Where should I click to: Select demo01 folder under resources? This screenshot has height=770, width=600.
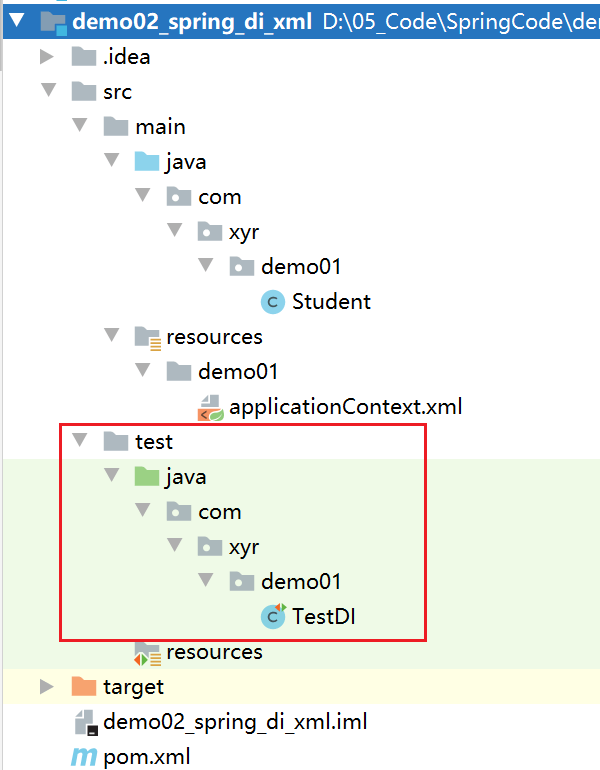click(x=238, y=372)
